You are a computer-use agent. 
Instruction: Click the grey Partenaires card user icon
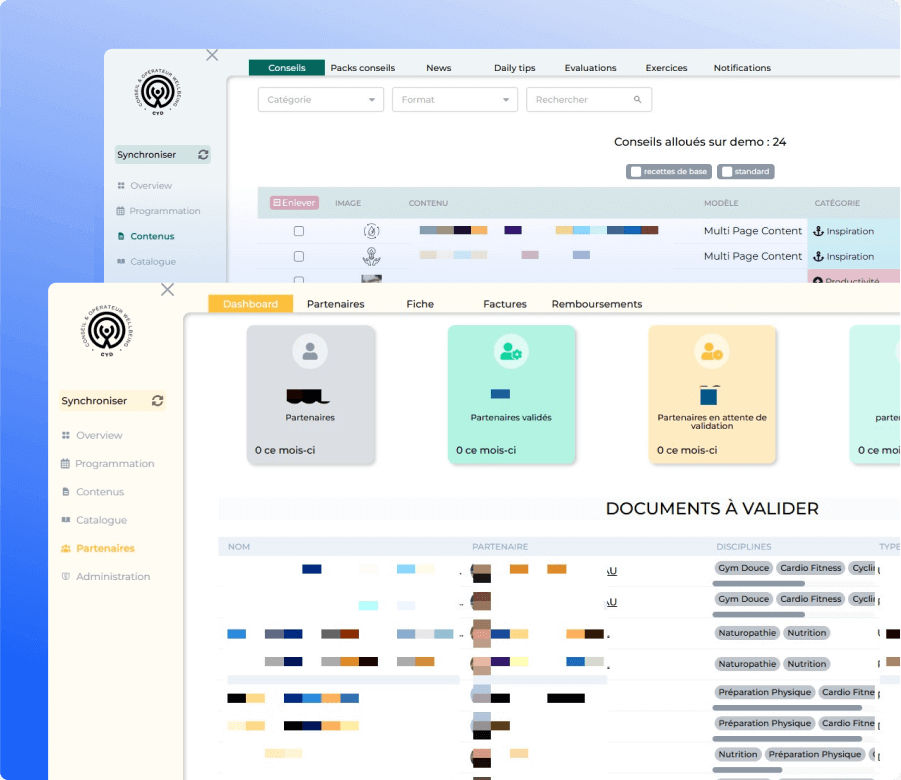[x=310, y=351]
